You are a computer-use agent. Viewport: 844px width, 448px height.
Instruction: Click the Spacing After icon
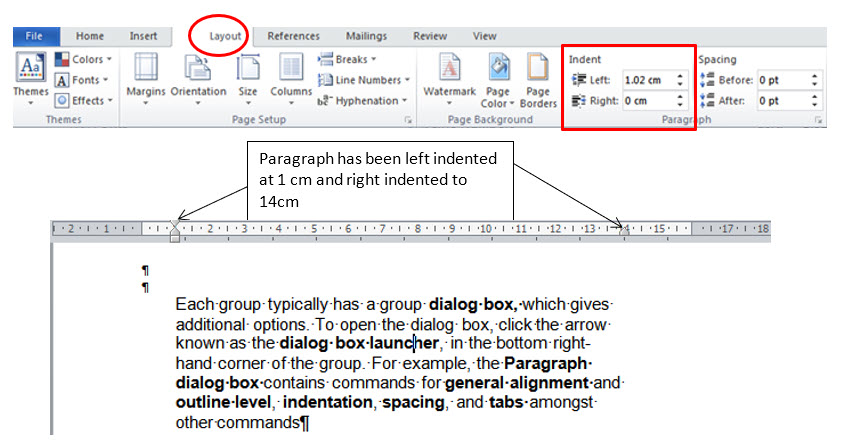[707, 101]
